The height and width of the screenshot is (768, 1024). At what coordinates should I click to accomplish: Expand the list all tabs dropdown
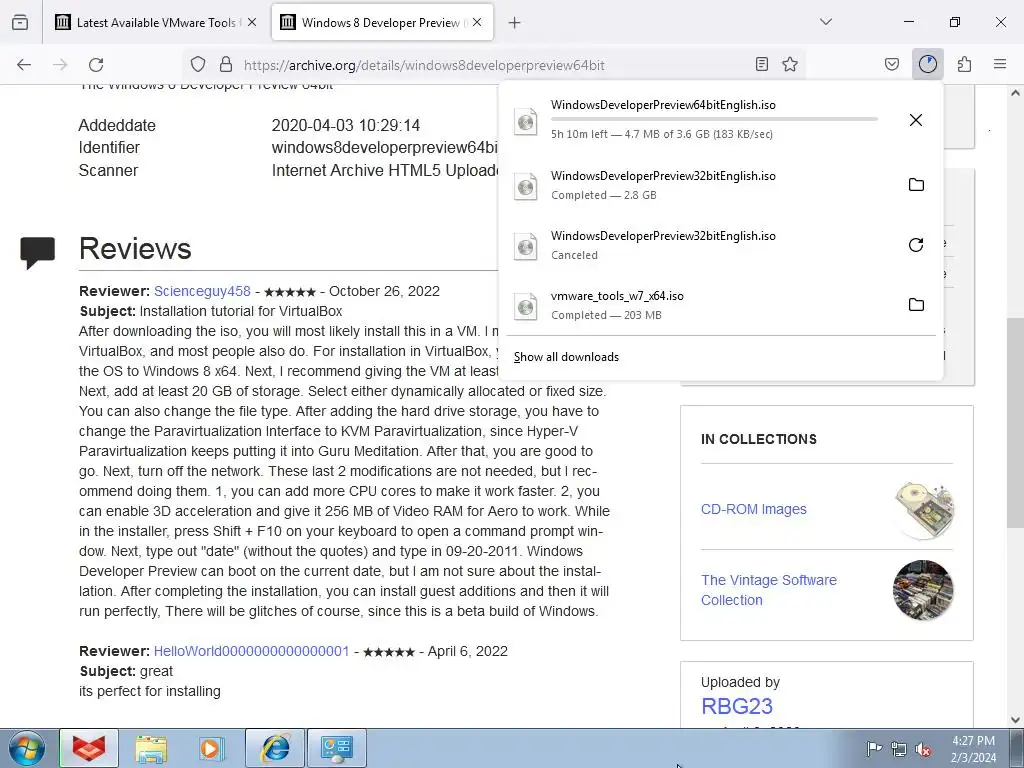(825, 22)
